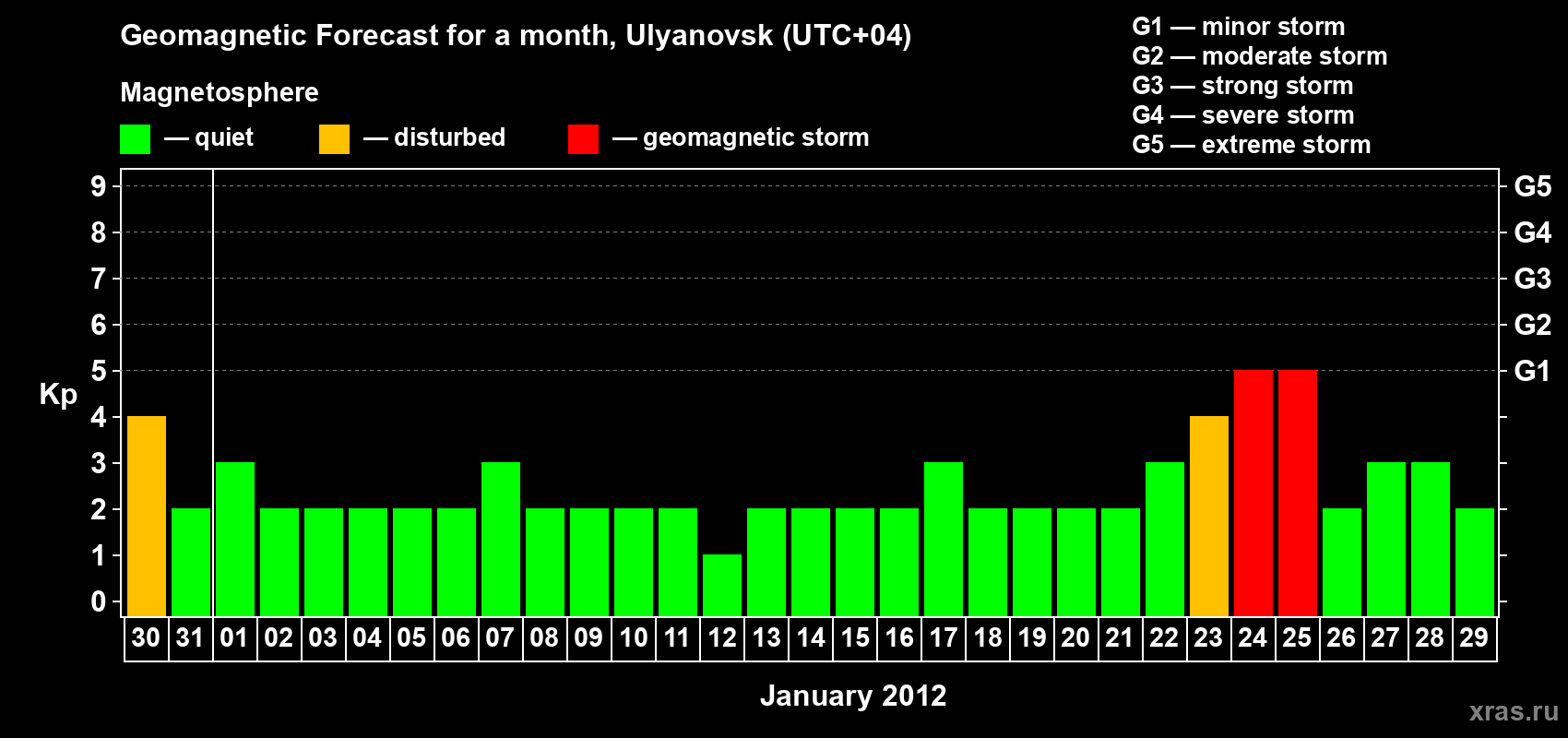
Task: Click the G3 label on right axis
Action: point(1532,279)
